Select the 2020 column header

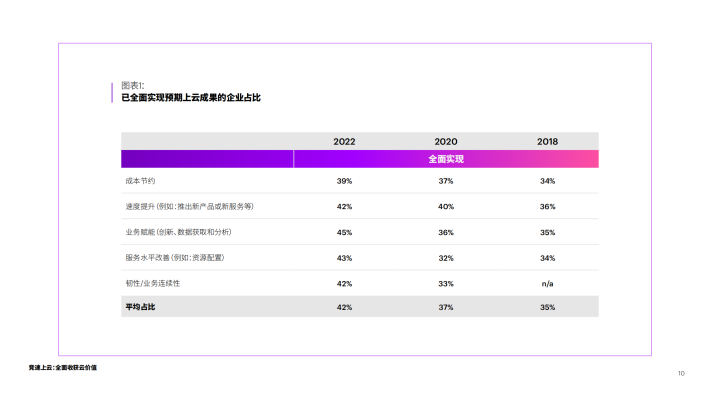(446, 142)
